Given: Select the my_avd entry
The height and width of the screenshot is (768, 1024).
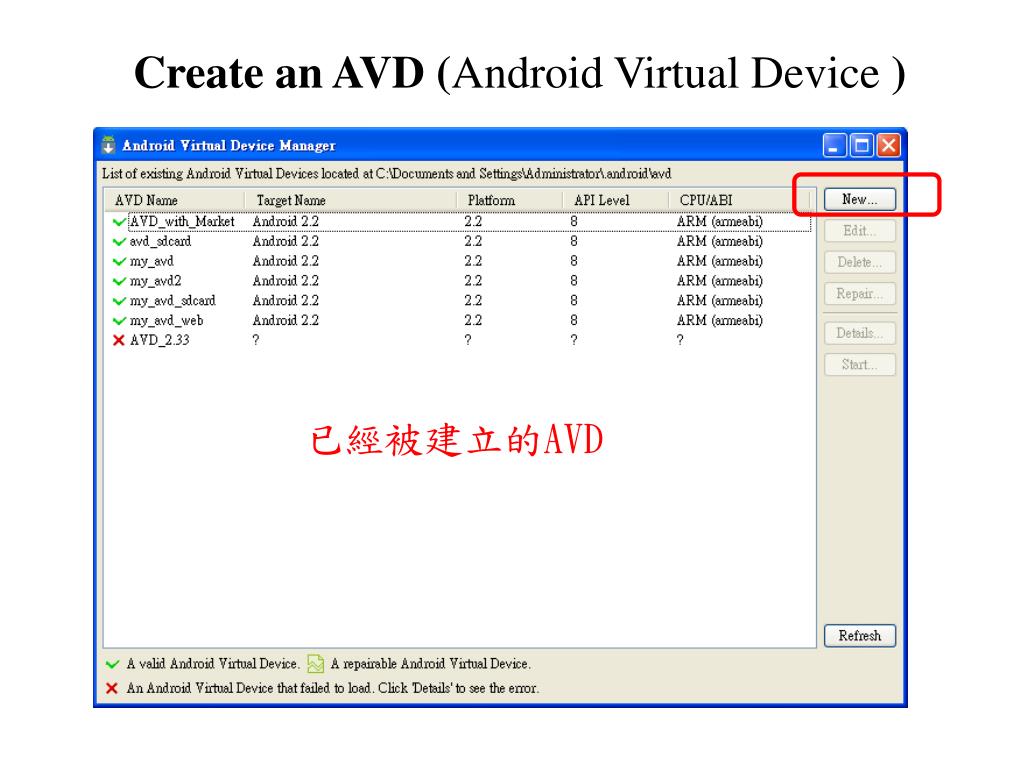Looking at the screenshot, I should [x=458, y=261].
